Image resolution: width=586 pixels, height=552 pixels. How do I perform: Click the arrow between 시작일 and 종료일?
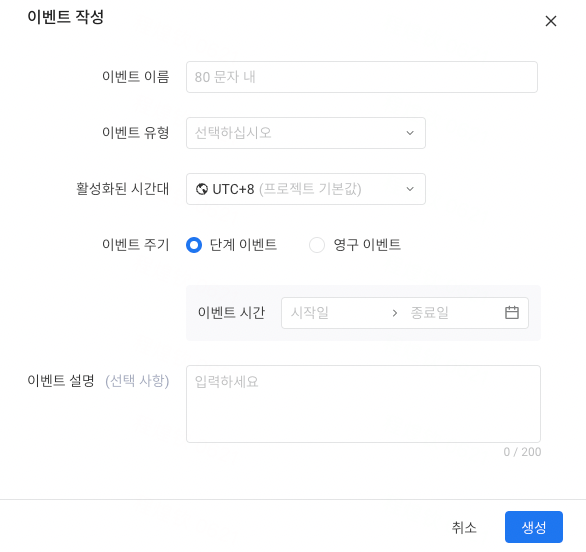(395, 313)
